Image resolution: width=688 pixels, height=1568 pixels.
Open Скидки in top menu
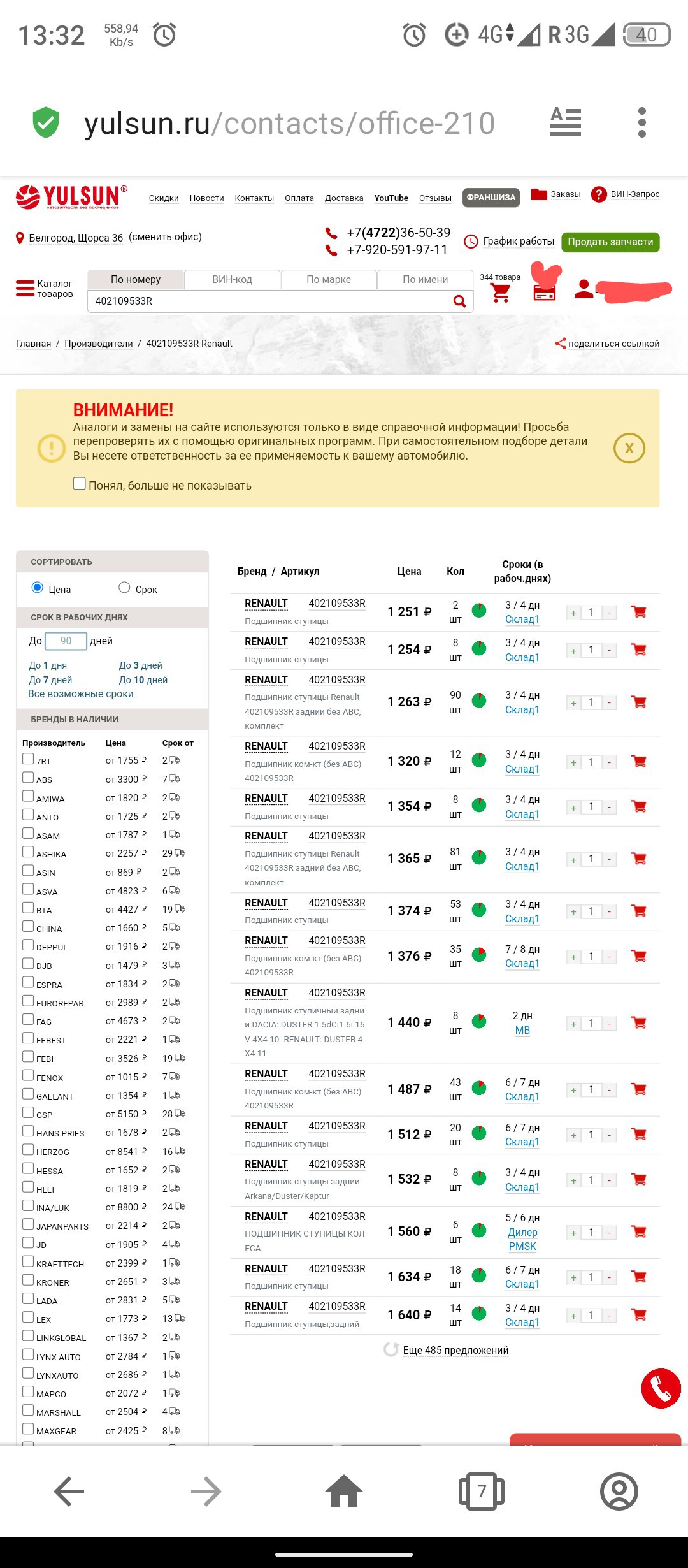(x=164, y=198)
